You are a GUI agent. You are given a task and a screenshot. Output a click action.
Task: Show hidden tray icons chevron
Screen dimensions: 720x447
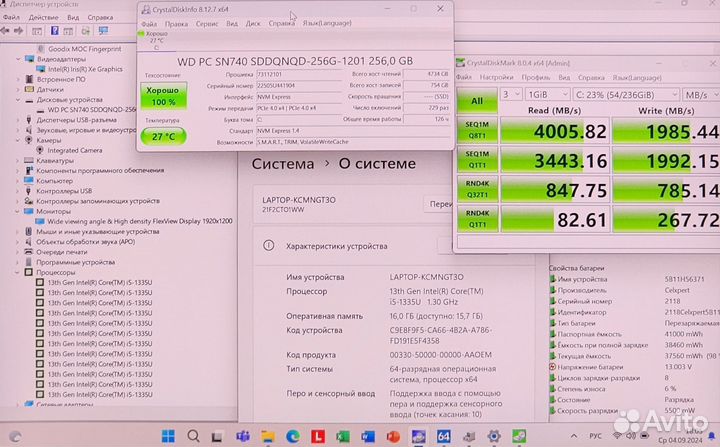574,436
